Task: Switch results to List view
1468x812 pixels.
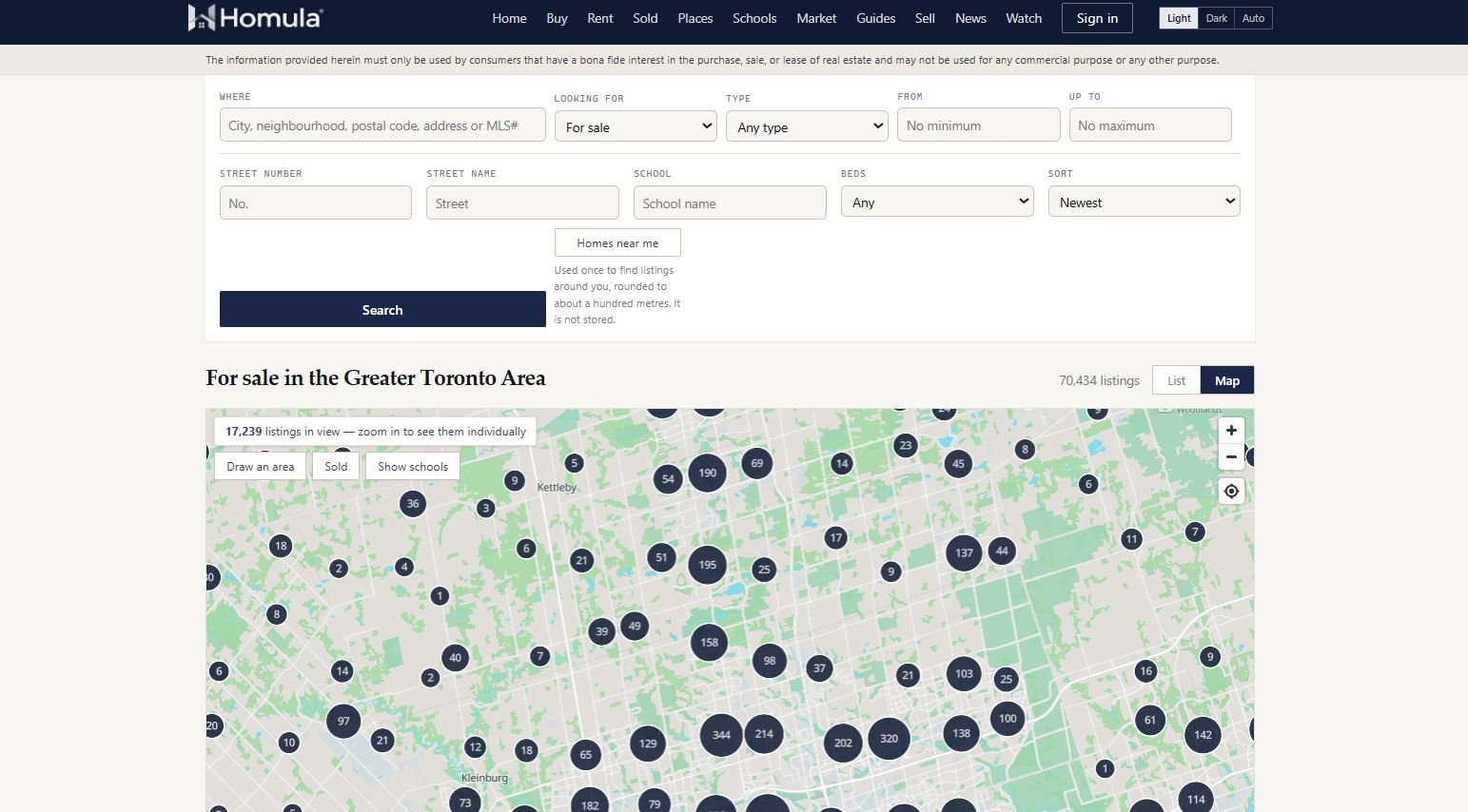Action: pos(1176,380)
